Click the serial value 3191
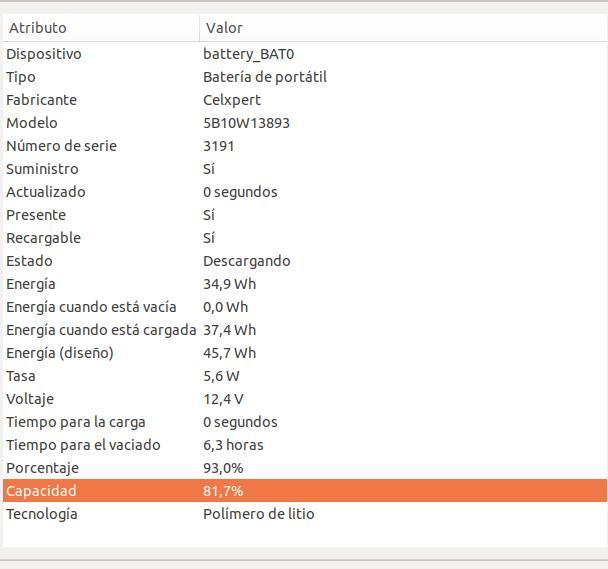608x569 pixels. pos(219,146)
